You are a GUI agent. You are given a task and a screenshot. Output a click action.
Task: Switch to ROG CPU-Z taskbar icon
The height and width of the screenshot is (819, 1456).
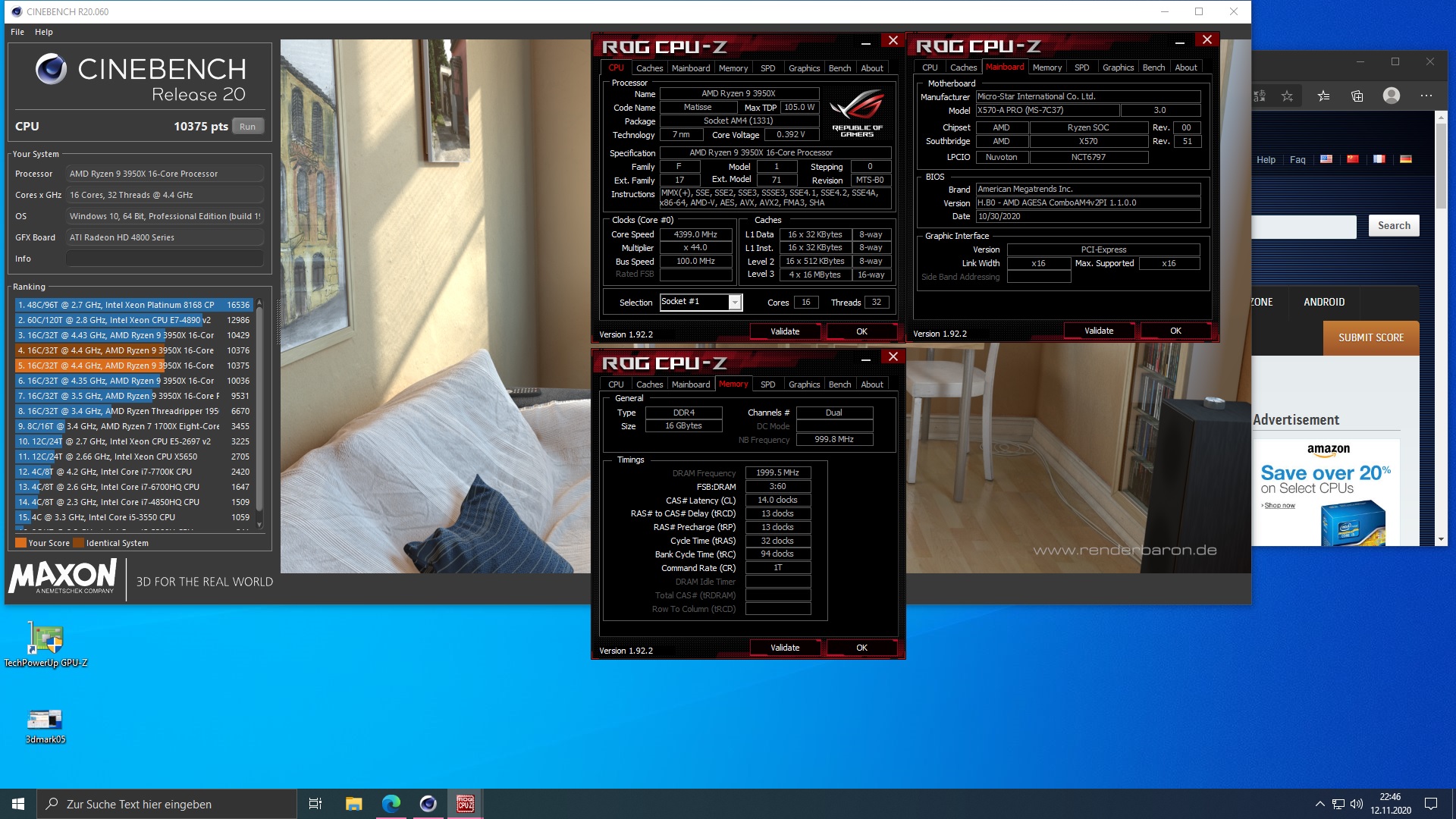(466, 804)
